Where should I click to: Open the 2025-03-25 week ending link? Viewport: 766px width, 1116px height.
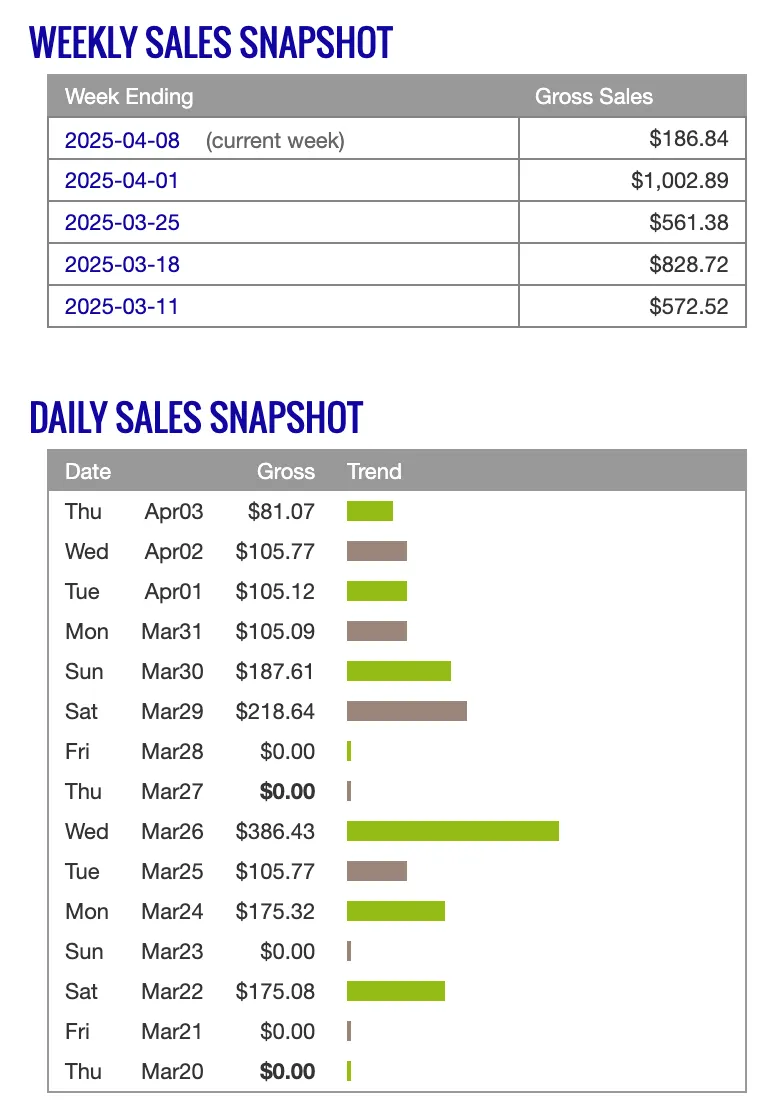point(122,222)
